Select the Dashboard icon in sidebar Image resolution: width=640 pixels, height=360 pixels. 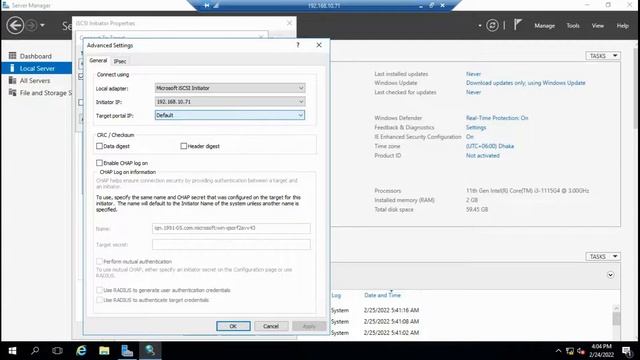pos(13,56)
